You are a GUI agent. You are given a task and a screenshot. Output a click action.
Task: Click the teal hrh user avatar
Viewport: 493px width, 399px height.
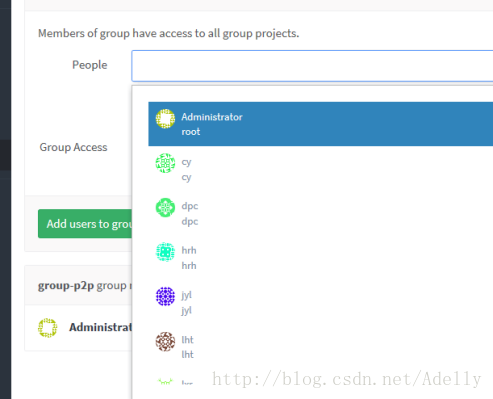165,252
